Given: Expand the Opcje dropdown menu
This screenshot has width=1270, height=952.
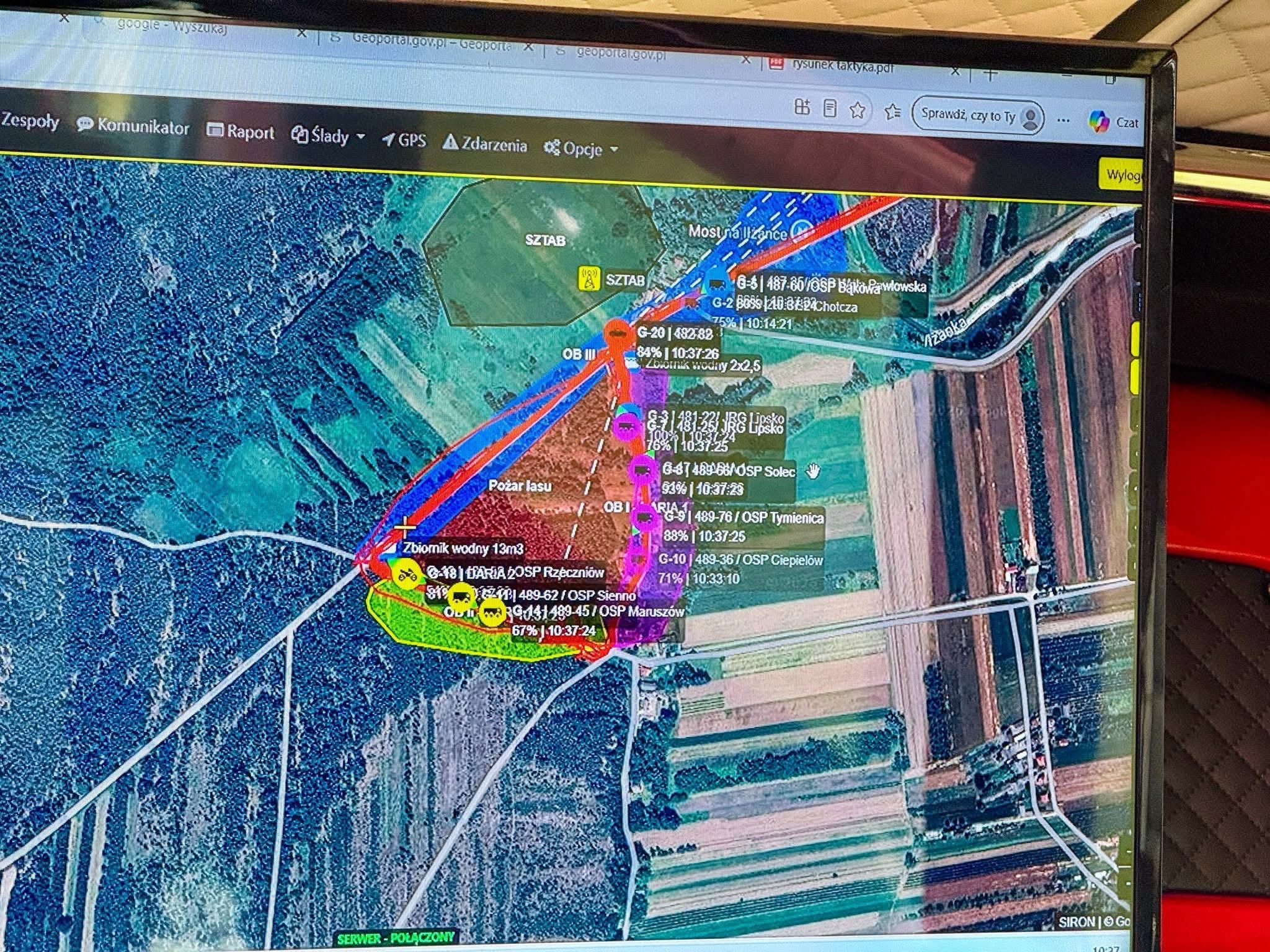Looking at the screenshot, I should pos(581,149).
